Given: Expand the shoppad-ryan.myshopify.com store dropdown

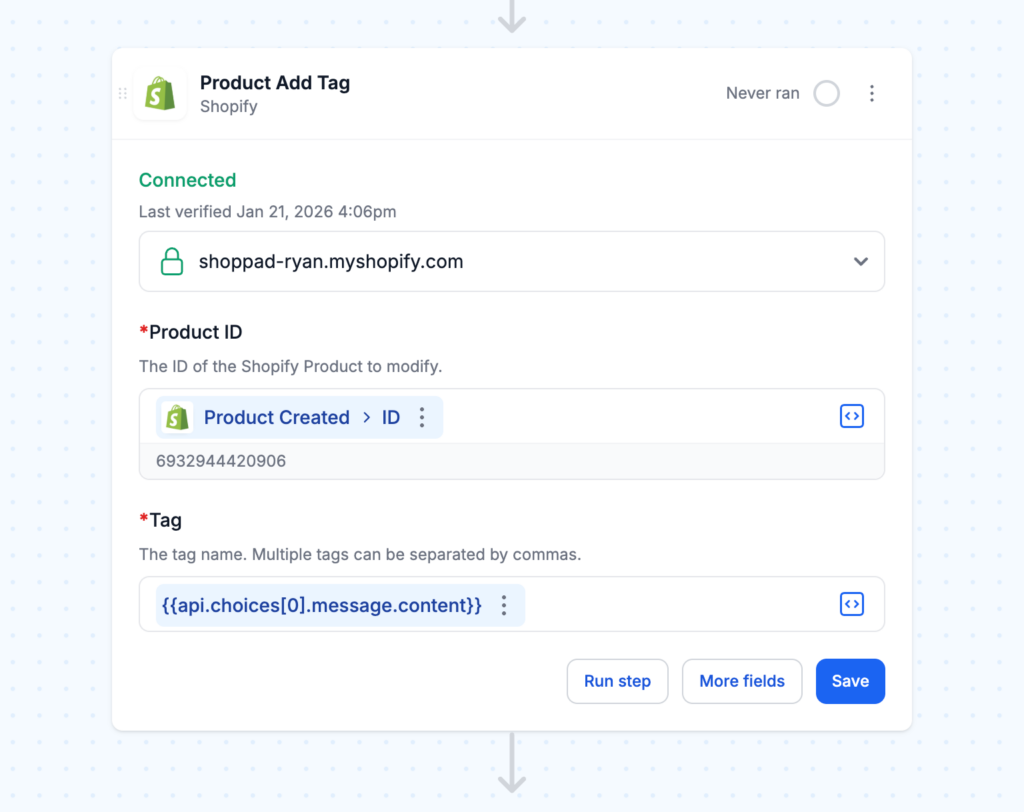Looking at the screenshot, I should [x=860, y=261].
